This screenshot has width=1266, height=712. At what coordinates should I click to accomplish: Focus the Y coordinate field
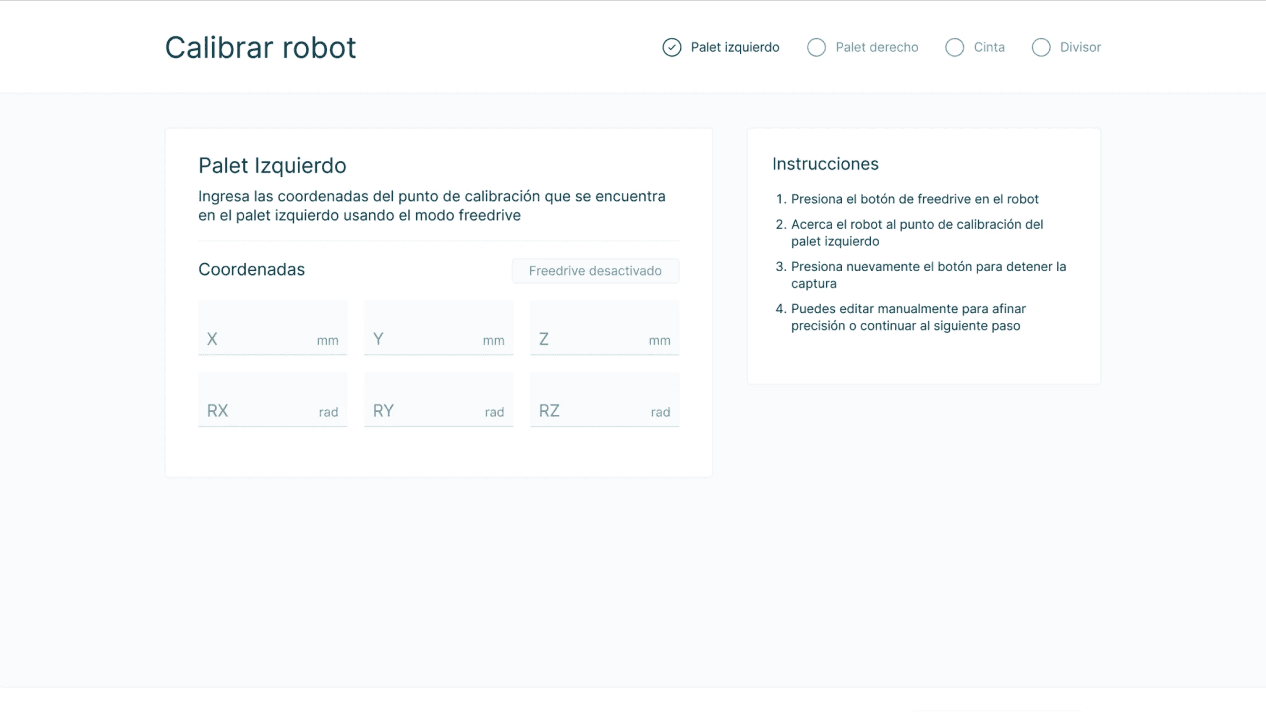(x=439, y=328)
